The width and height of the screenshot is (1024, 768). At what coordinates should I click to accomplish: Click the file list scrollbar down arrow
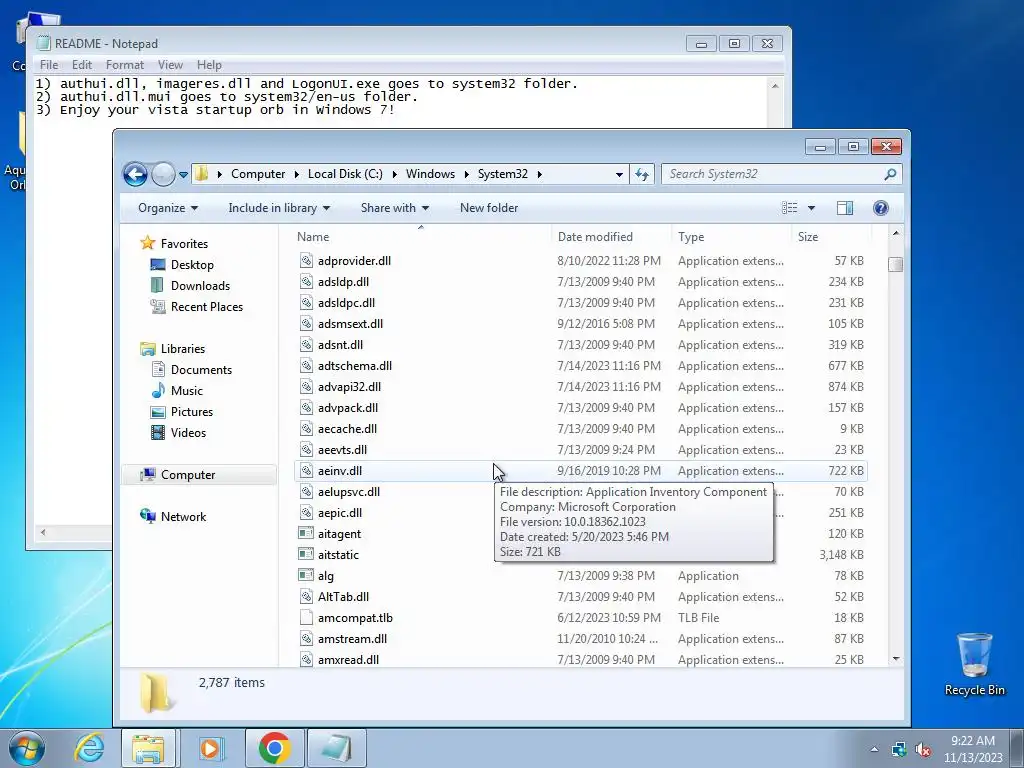[x=896, y=659]
